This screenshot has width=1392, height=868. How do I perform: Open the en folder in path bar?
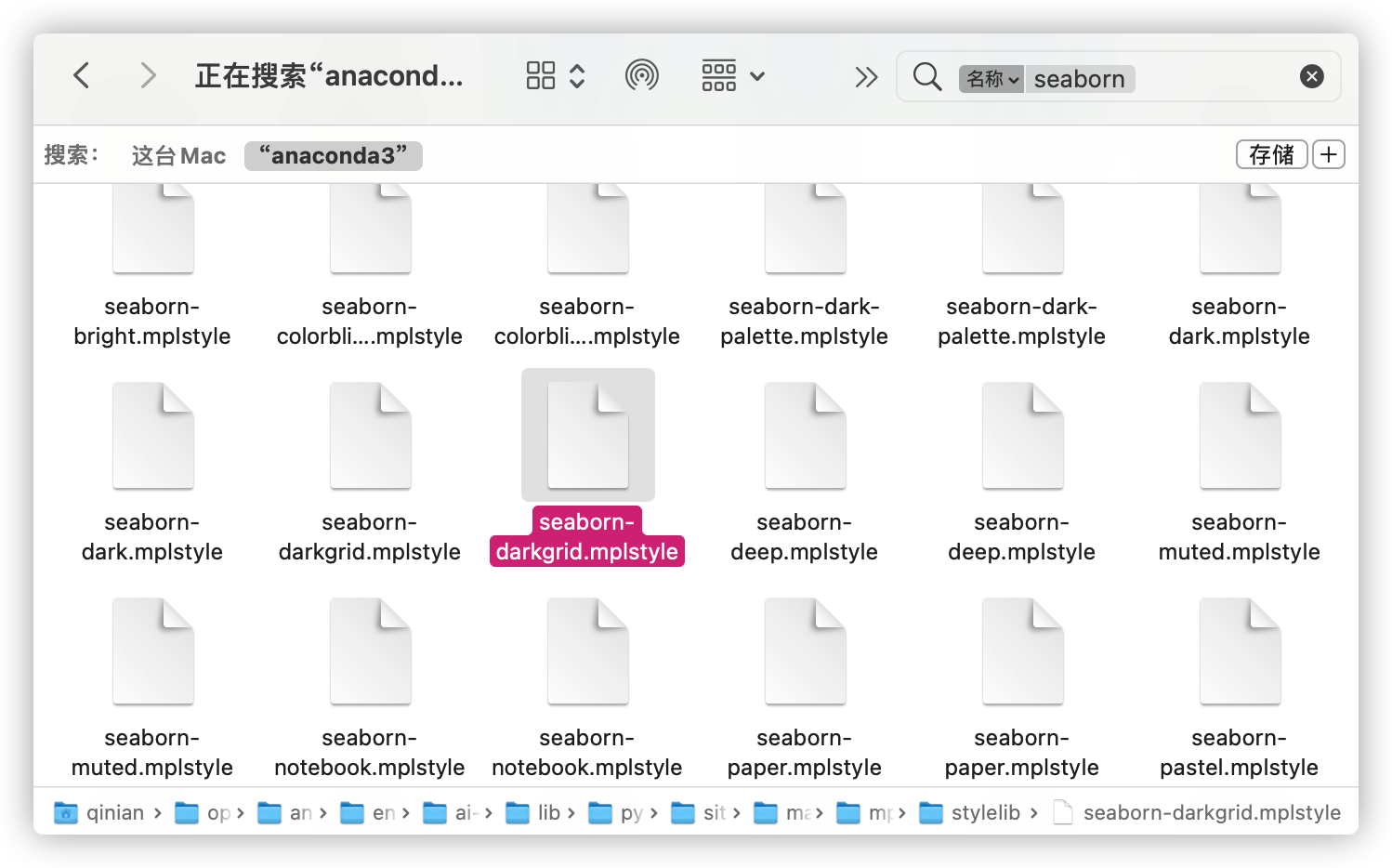(368, 812)
